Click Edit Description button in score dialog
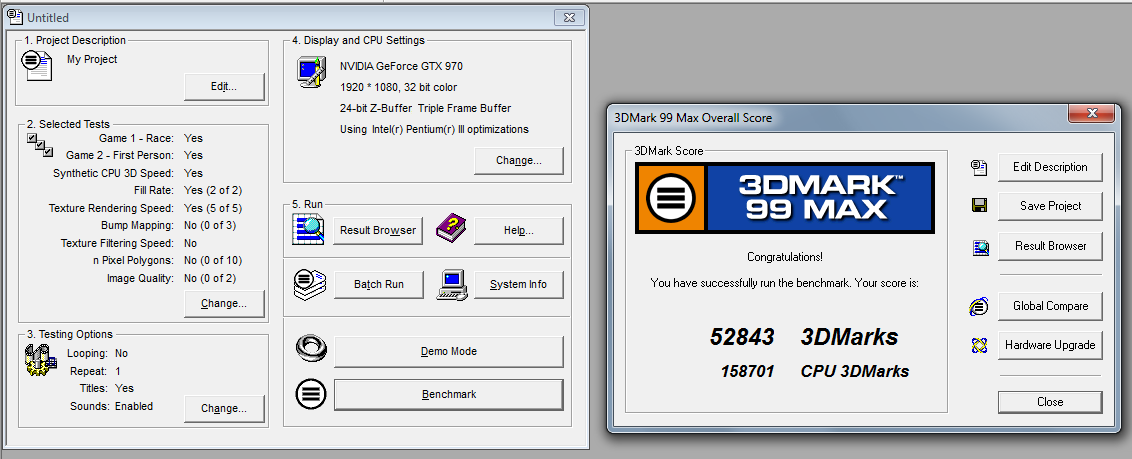The width and height of the screenshot is (1132, 459). click(1050, 167)
